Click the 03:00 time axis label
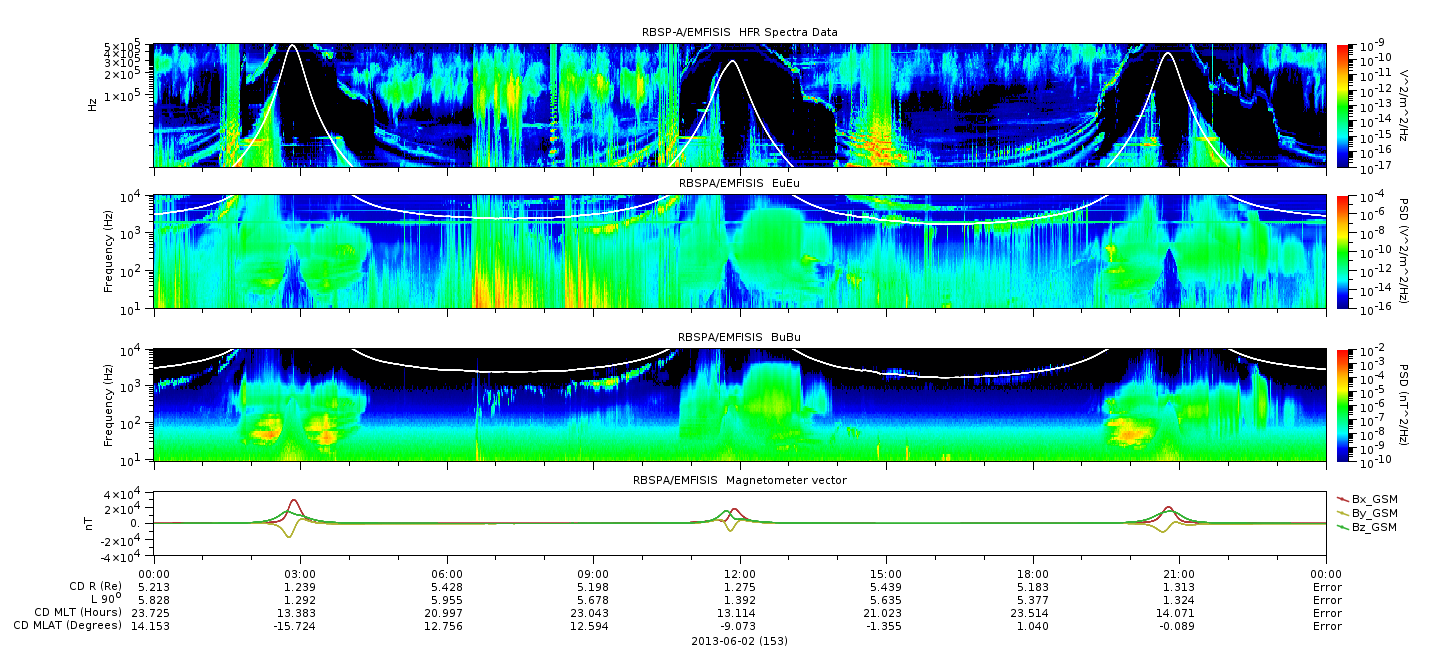The image size is (1447, 658). coord(300,574)
